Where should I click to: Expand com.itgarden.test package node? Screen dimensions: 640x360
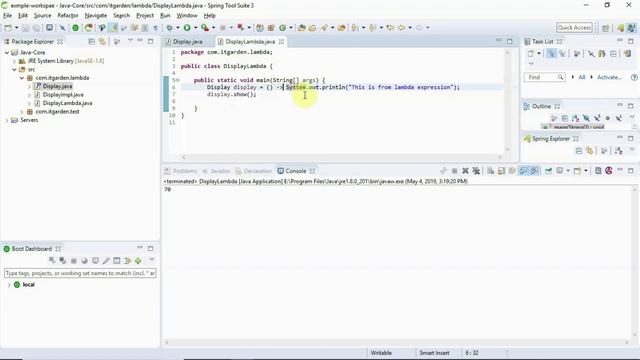(22, 111)
